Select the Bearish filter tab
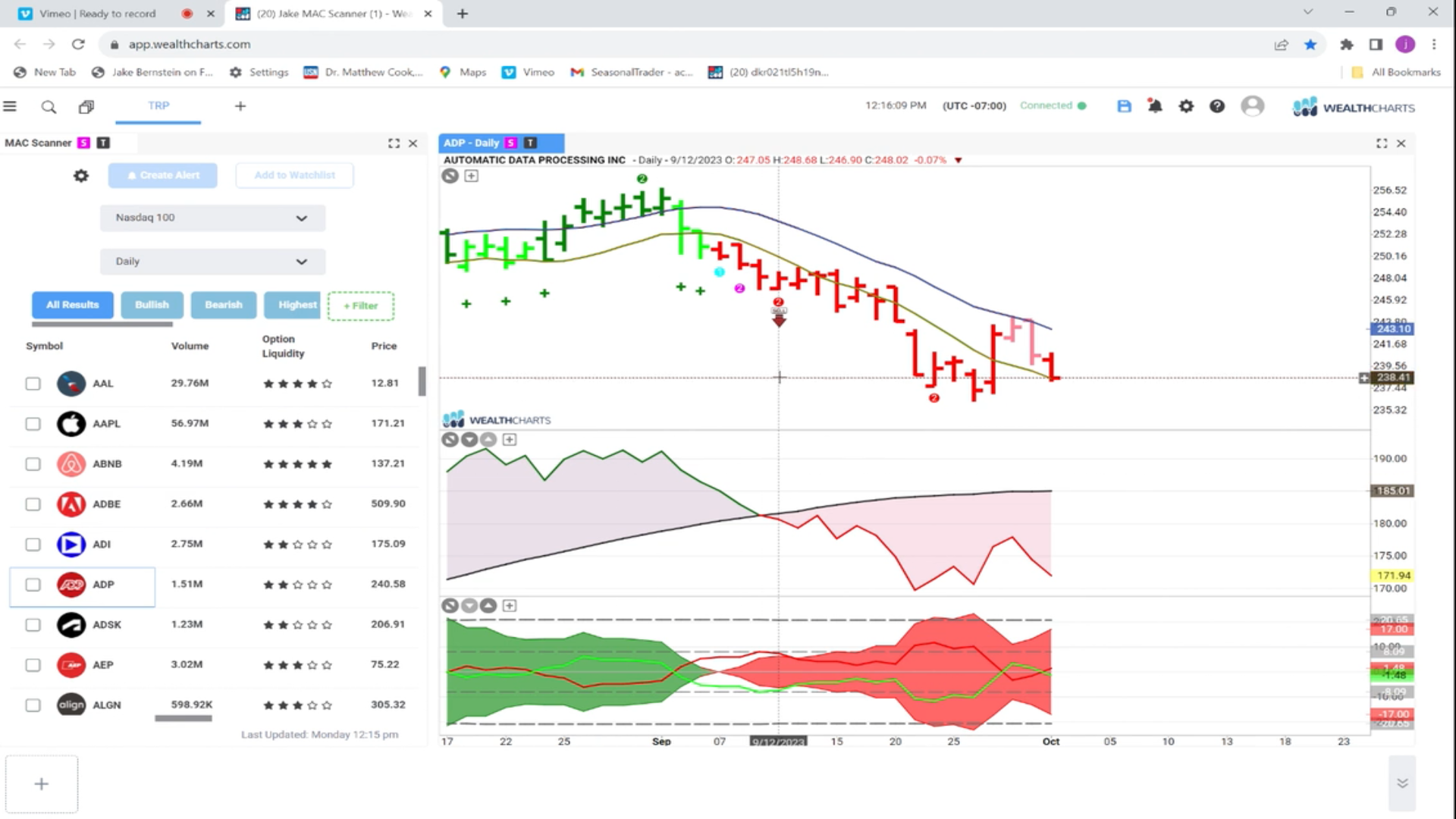 click(x=224, y=305)
